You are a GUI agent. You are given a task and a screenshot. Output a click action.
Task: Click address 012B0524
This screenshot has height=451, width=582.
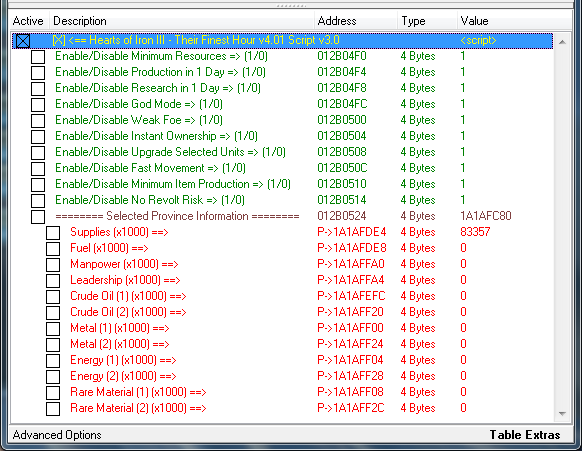pos(342,216)
